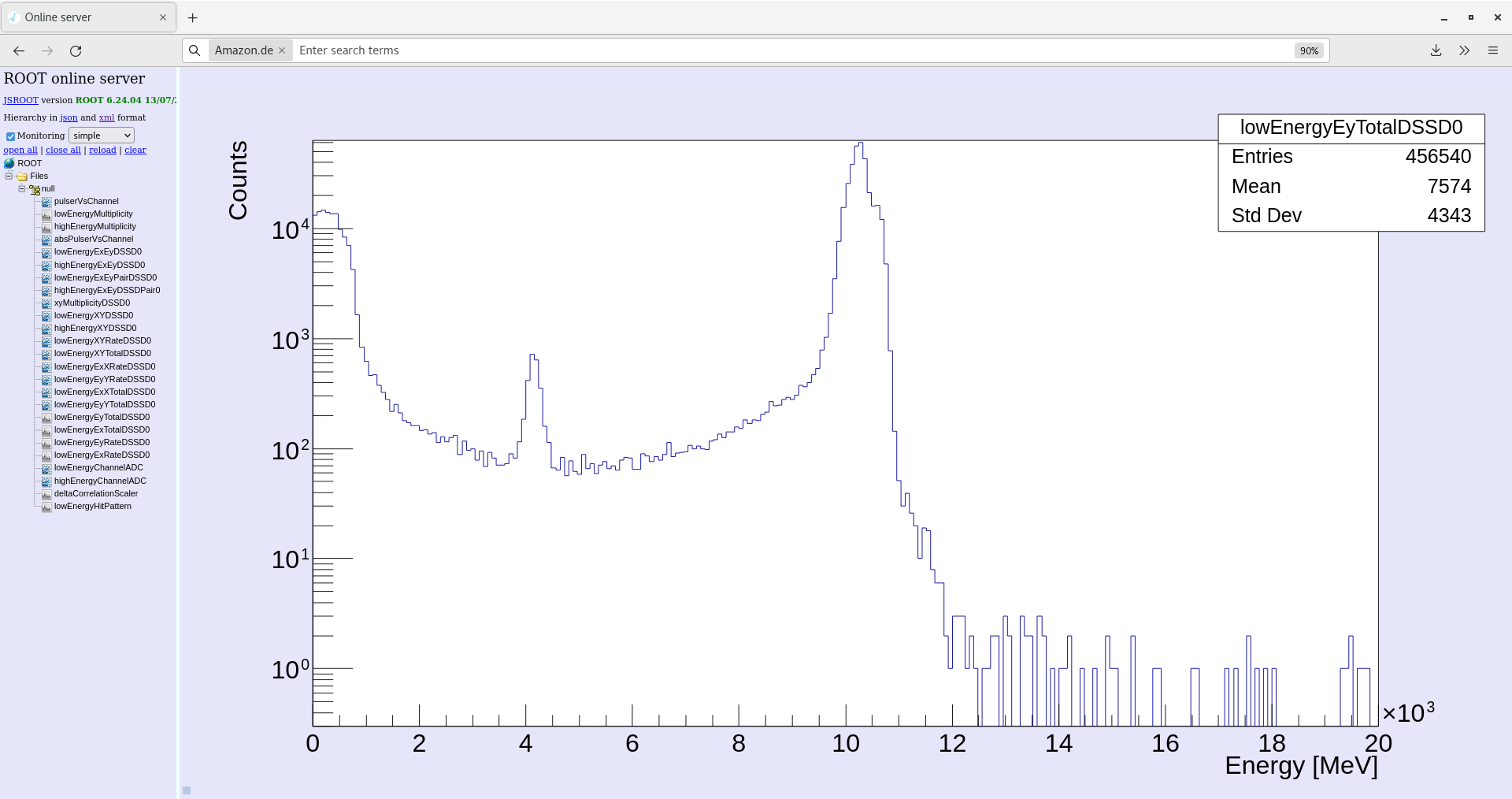Click the icon beside lowEnergyExXRateDSSD0
Image resolution: width=1512 pixels, height=799 pixels.
[46, 367]
